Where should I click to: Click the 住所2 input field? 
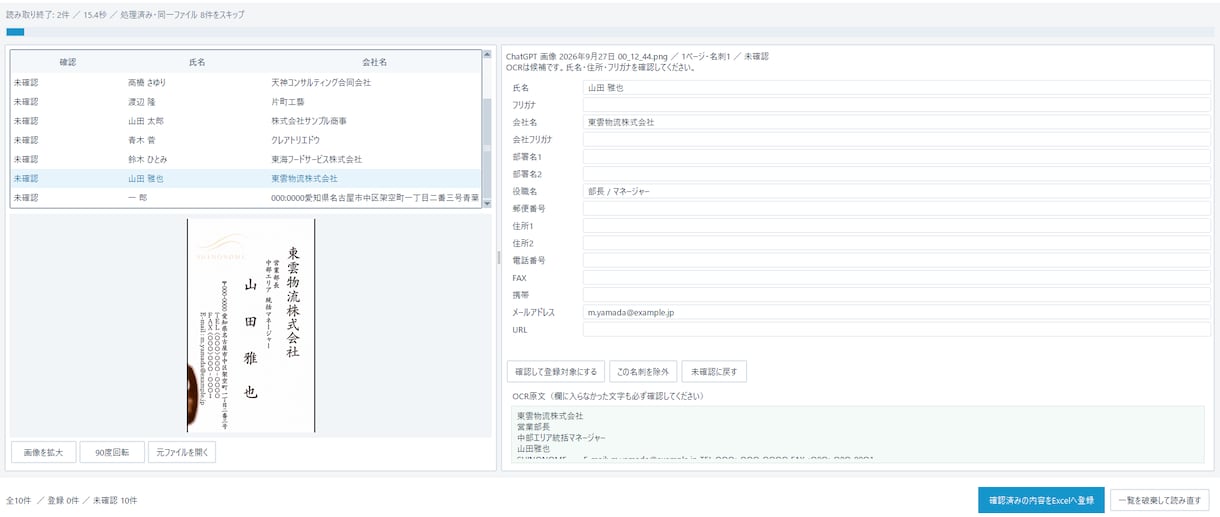coord(896,243)
